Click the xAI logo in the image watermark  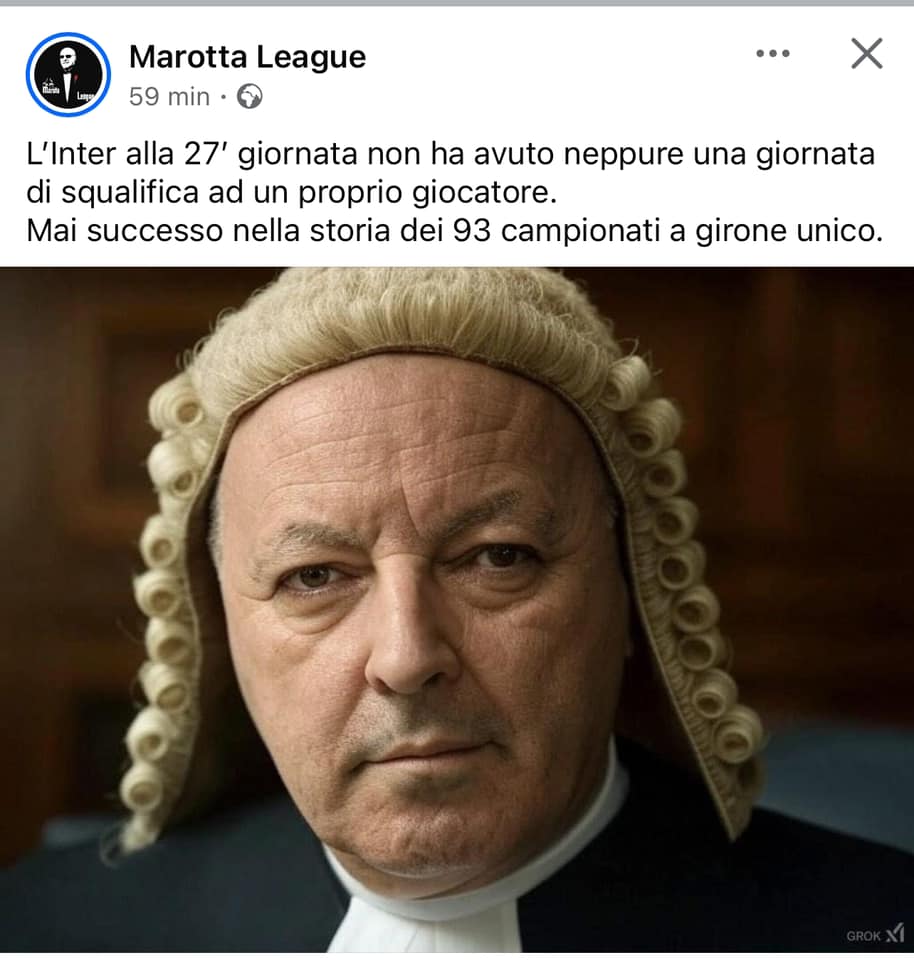coord(895,932)
